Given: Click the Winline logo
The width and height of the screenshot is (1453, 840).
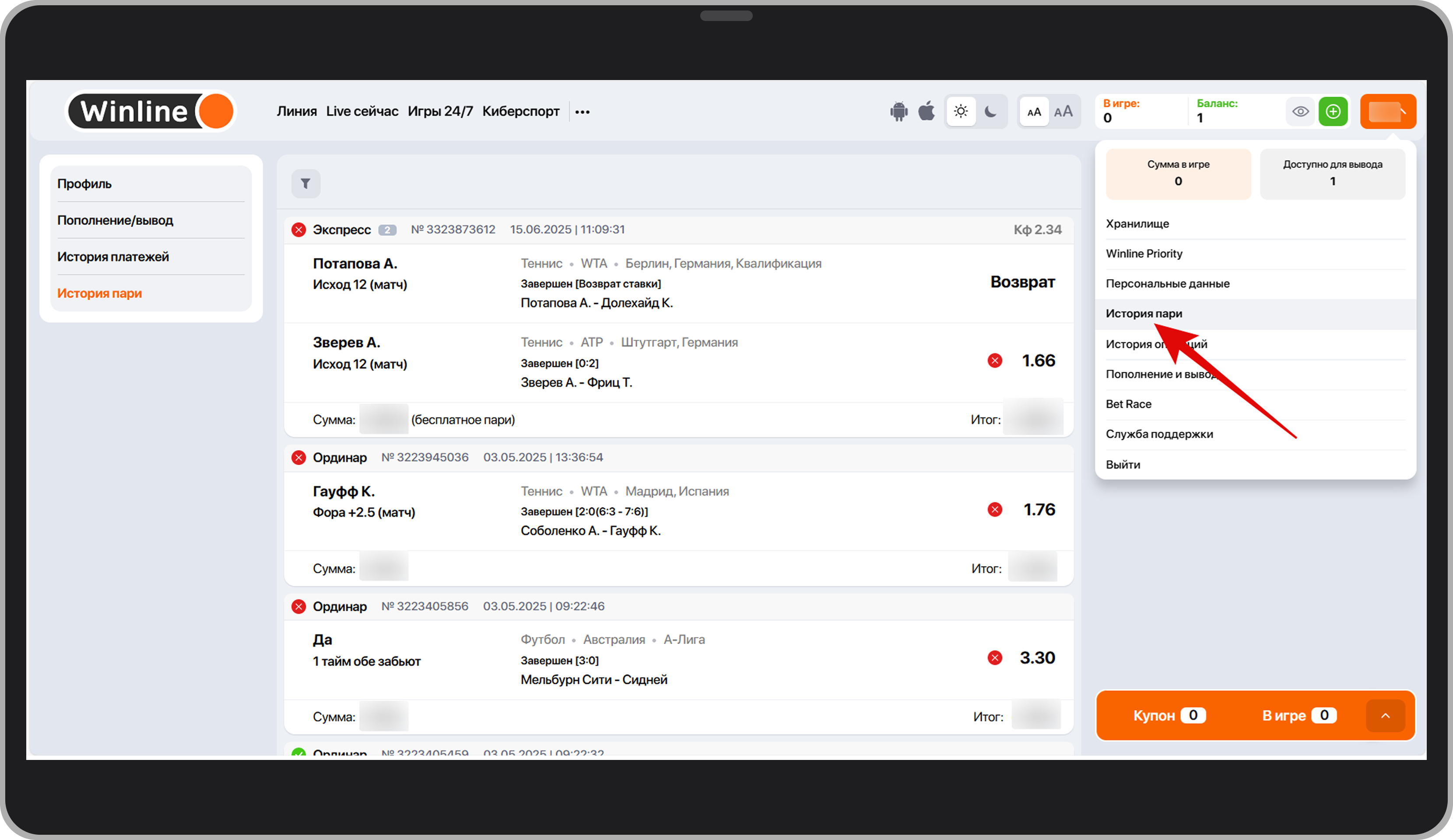Looking at the screenshot, I should click(151, 111).
